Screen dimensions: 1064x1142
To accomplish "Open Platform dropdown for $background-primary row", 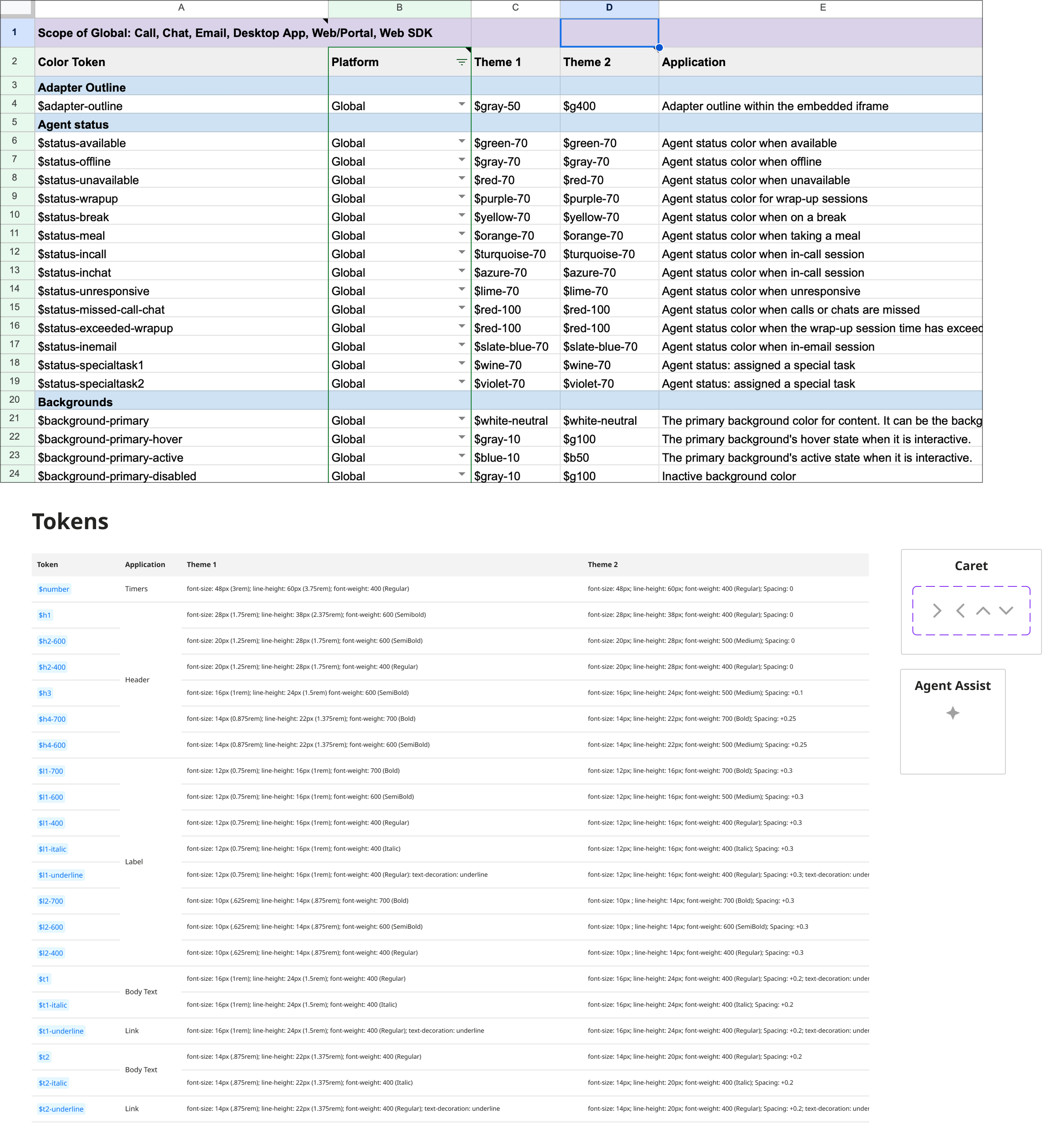I will coord(461,419).
